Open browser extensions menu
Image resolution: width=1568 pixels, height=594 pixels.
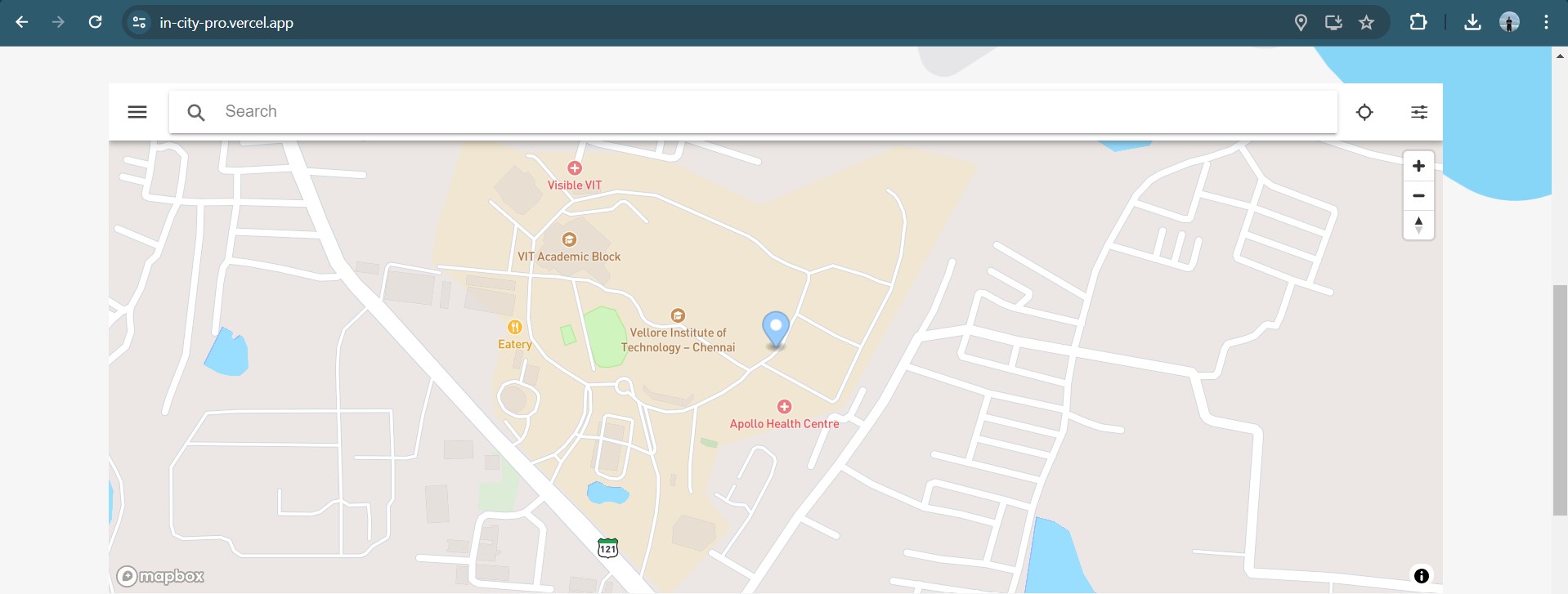click(1418, 22)
